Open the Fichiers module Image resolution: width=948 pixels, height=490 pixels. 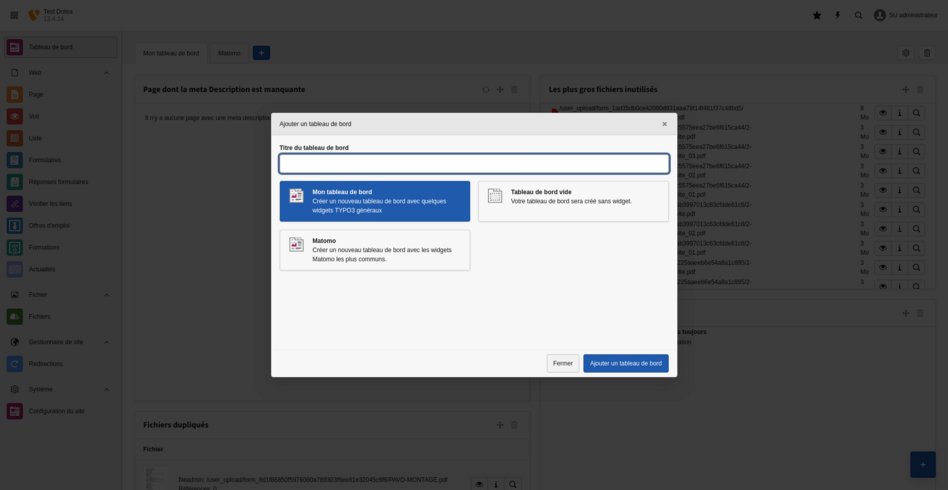[60, 316]
